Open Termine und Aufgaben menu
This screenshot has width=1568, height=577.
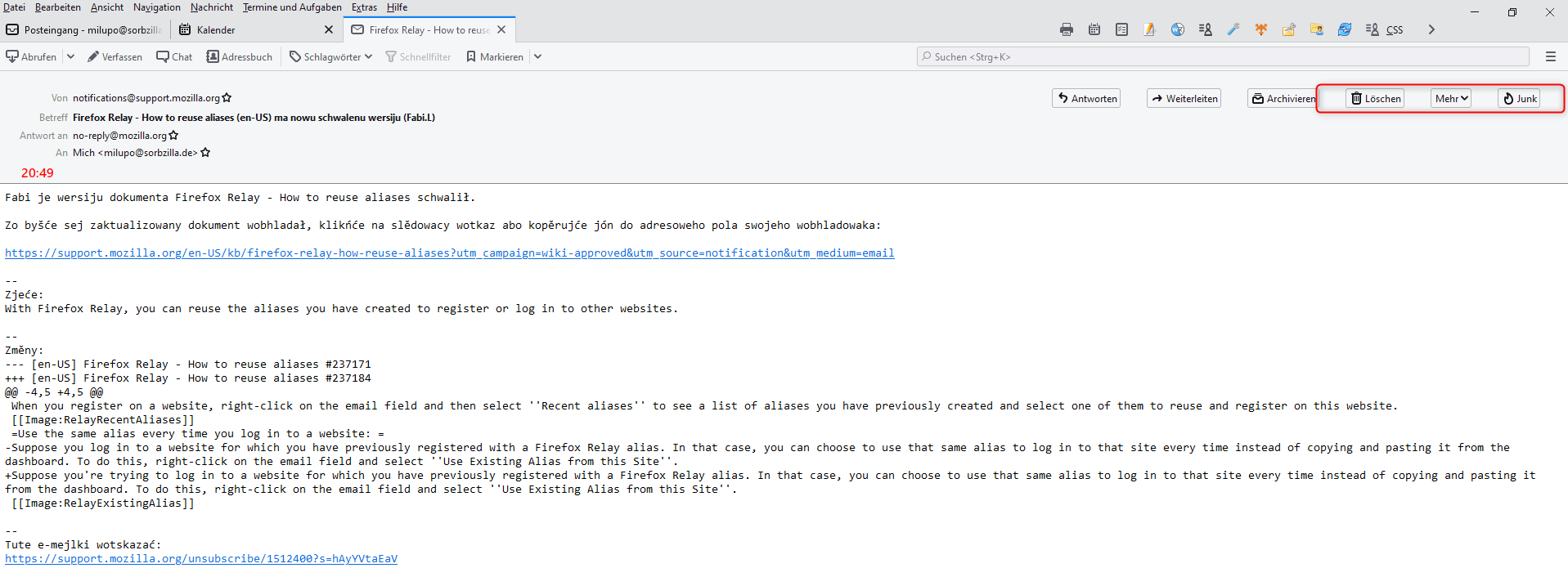(x=292, y=7)
